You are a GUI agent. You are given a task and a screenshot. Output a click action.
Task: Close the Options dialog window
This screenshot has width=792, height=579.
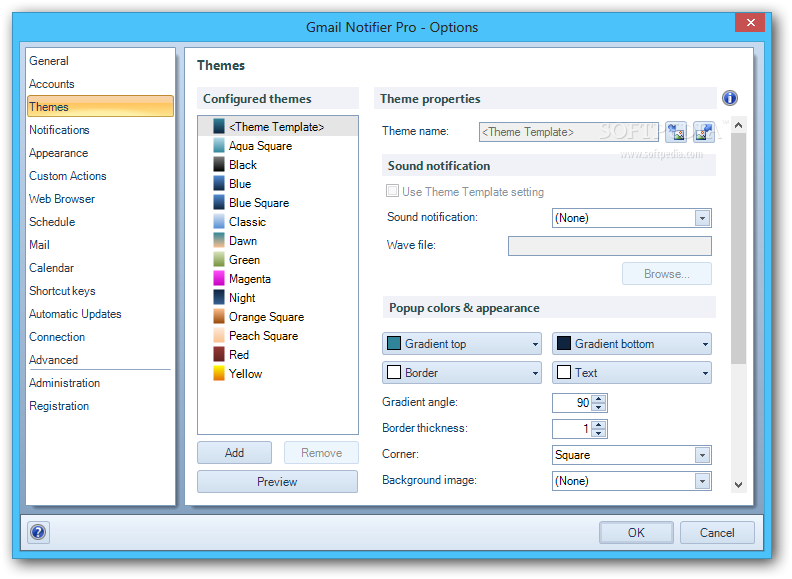(751, 23)
